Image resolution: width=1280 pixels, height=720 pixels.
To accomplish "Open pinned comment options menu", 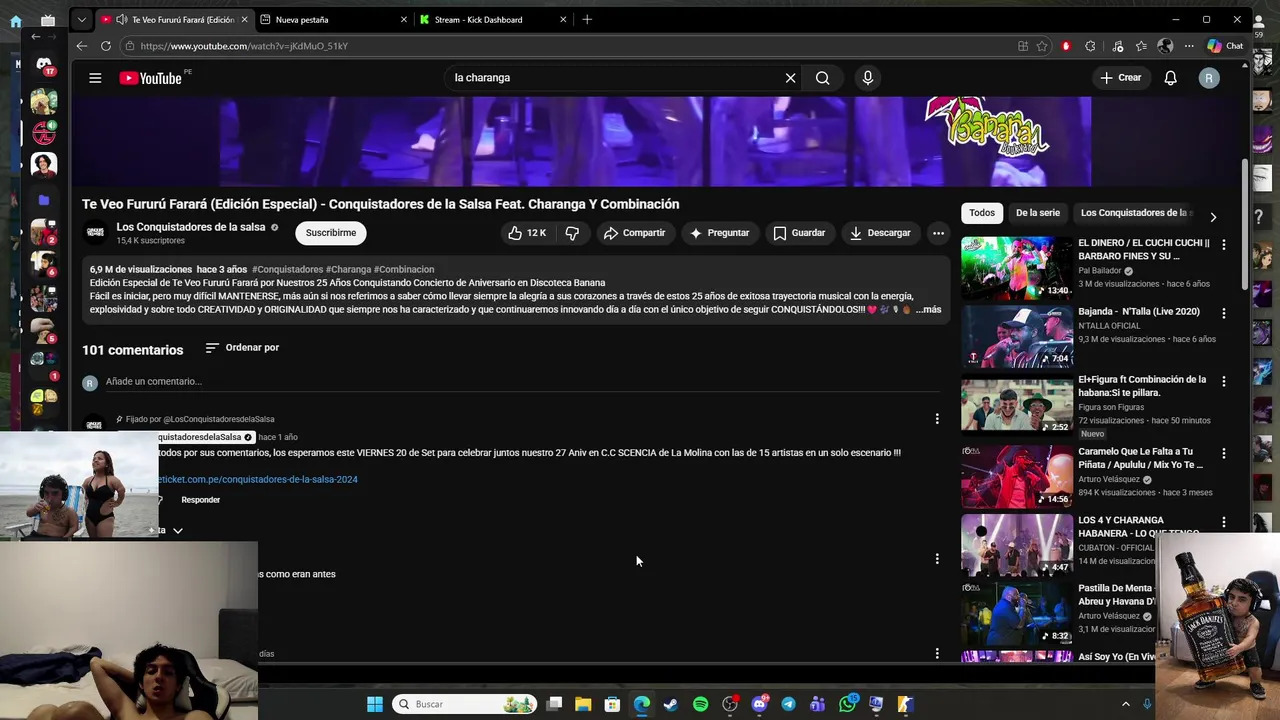I will tap(937, 419).
